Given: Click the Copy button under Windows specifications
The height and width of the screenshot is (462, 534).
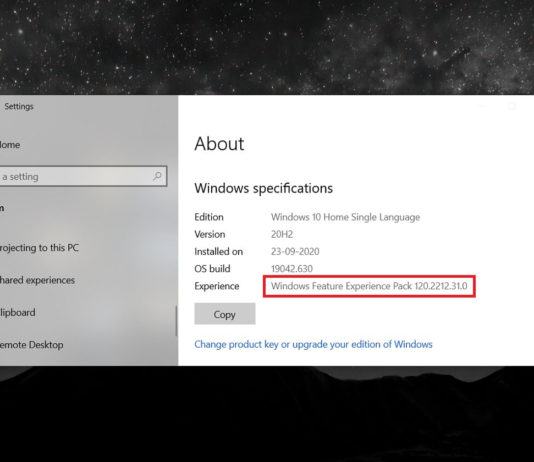Looking at the screenshot, I should point(225,314).
